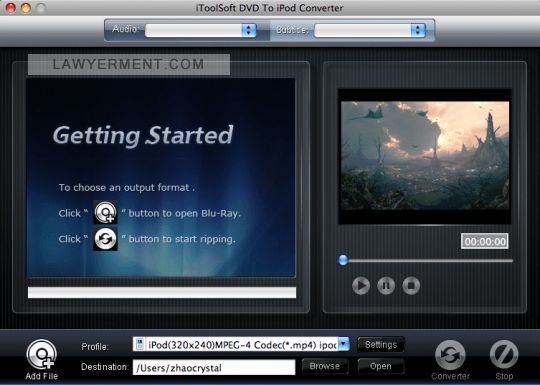Screen dimensions: 540x385
Task: Click the Destination path field
Action: pos(214,367)
